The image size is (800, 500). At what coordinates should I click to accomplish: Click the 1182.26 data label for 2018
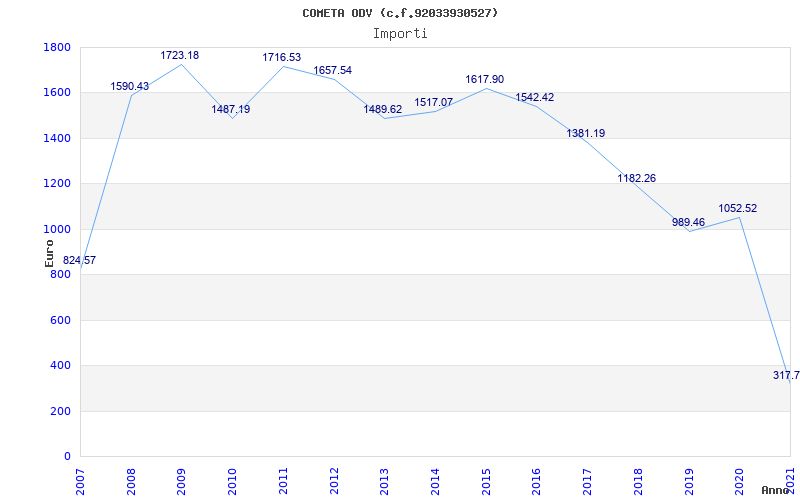(637, 179)
